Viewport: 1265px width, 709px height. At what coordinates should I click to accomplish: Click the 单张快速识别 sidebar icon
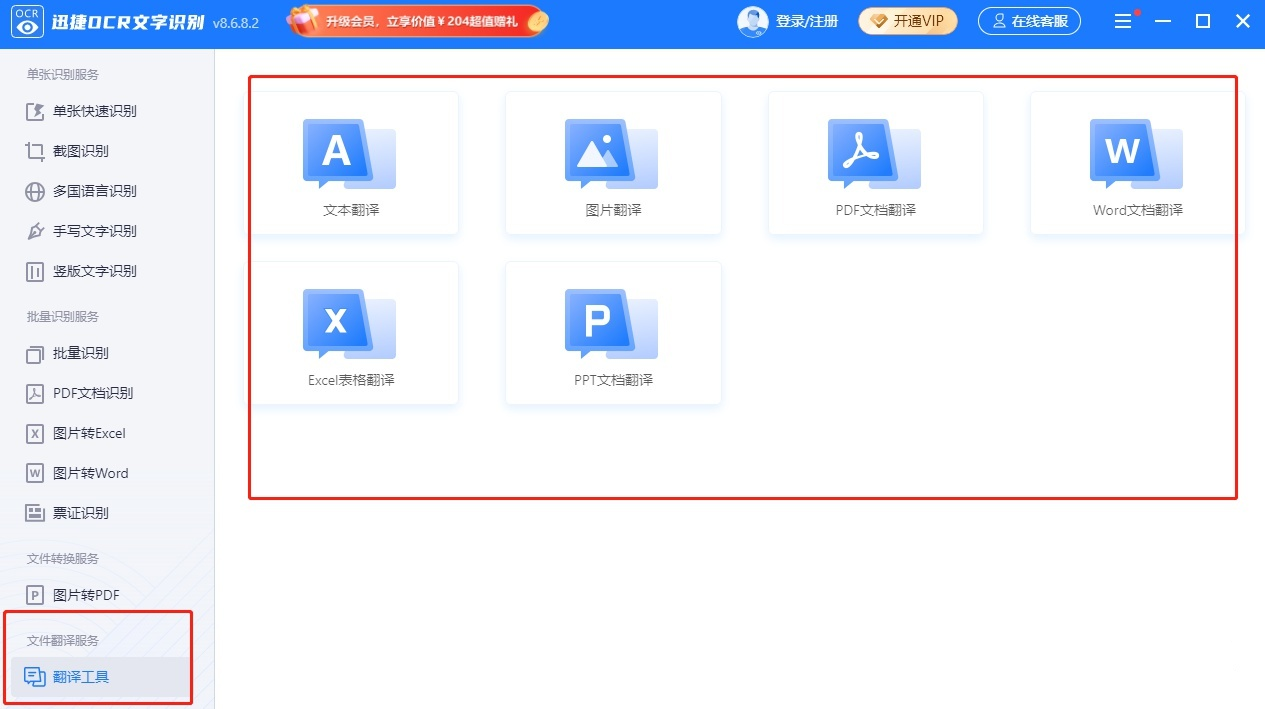coord(35,111)
